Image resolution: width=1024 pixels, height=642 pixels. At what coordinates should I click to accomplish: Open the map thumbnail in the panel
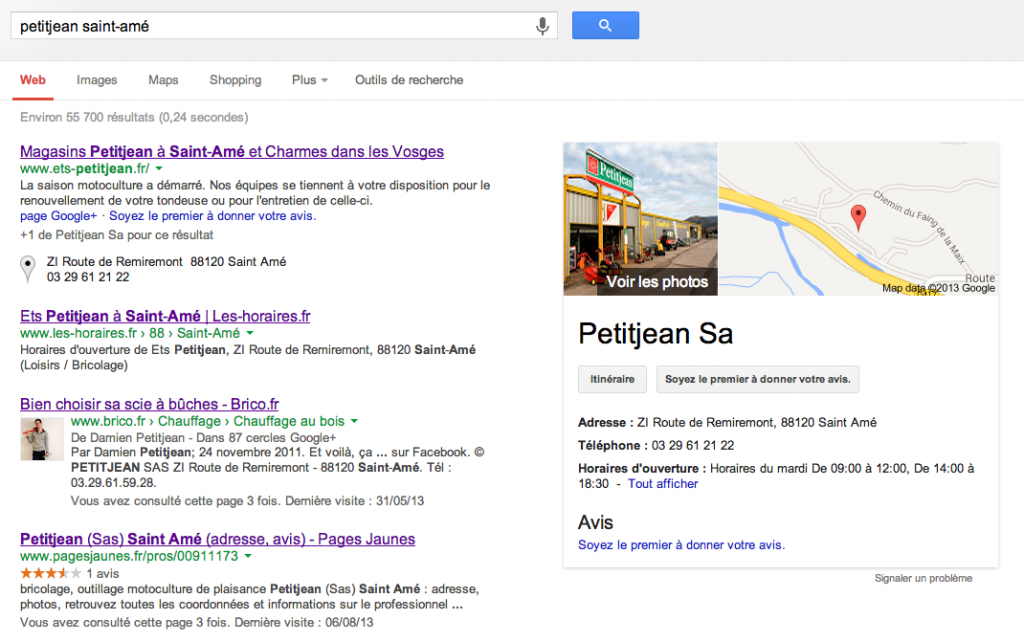pos(858,219)
